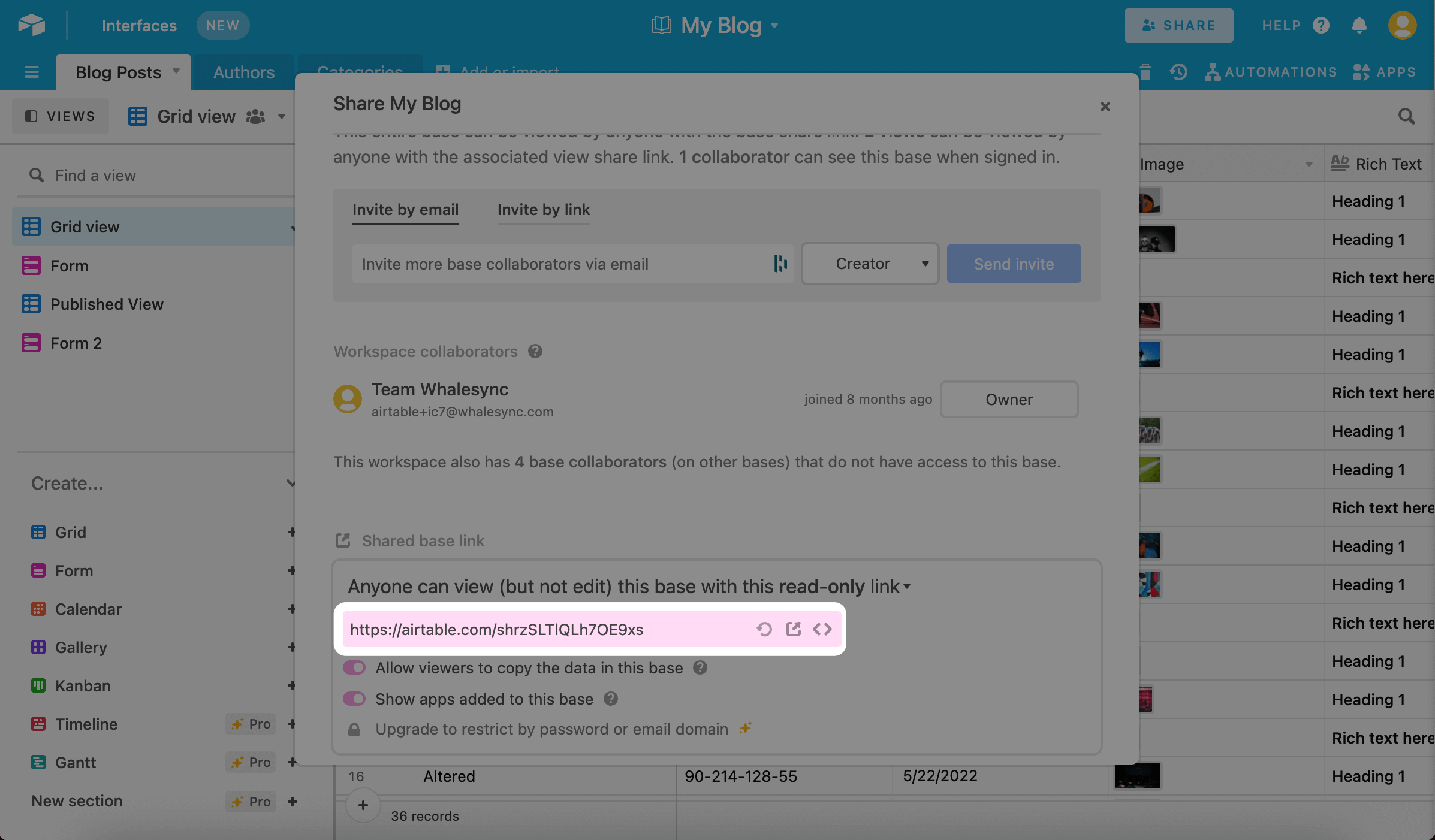Open the Owner role dropdown for Team Whalesync
Viewport: 1435px width, 840px height.
click(x=1009, y=399)
